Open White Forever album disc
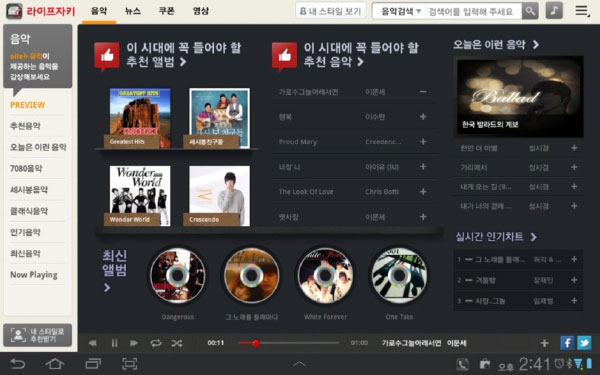Screen dimensions: 600x375 click(x=325, y=275)
